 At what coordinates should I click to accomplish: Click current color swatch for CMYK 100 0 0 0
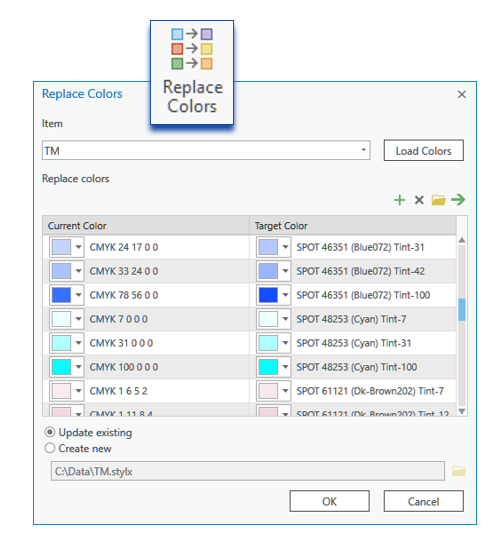pyautogui.click(x=61, y=367)
